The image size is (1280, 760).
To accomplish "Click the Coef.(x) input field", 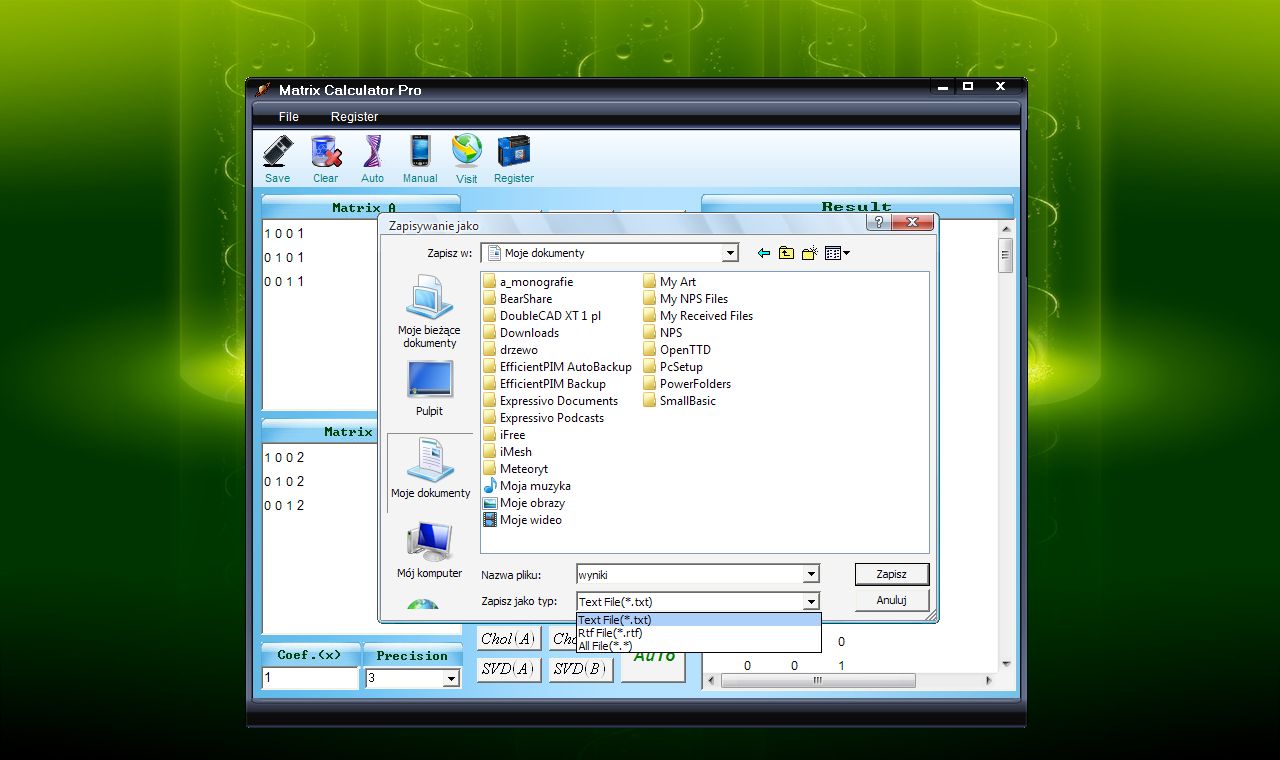I will [310, 678].
